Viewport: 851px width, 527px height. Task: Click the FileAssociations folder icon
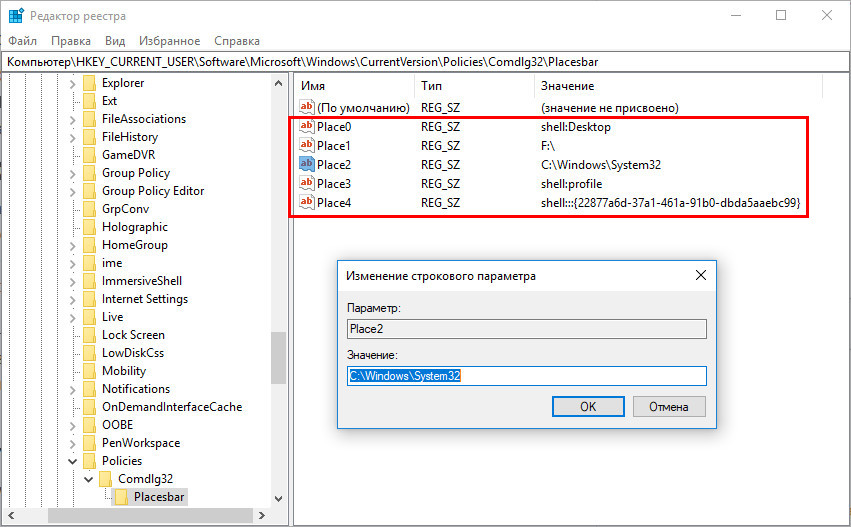90,119
